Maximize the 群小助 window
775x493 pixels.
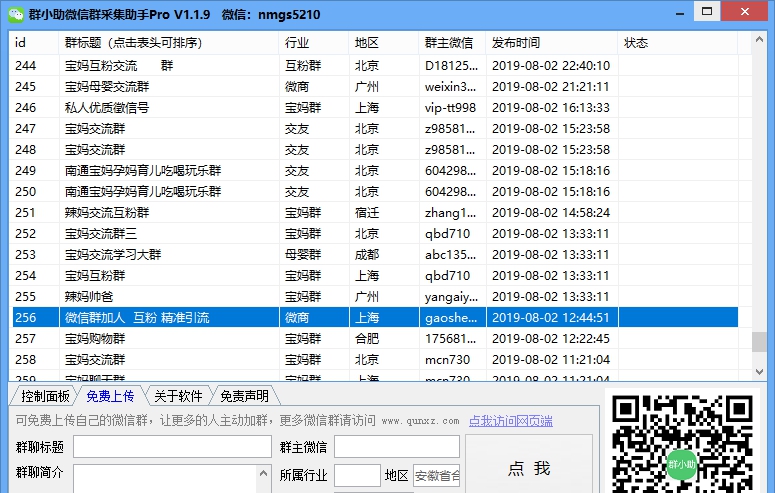point(707,11)
